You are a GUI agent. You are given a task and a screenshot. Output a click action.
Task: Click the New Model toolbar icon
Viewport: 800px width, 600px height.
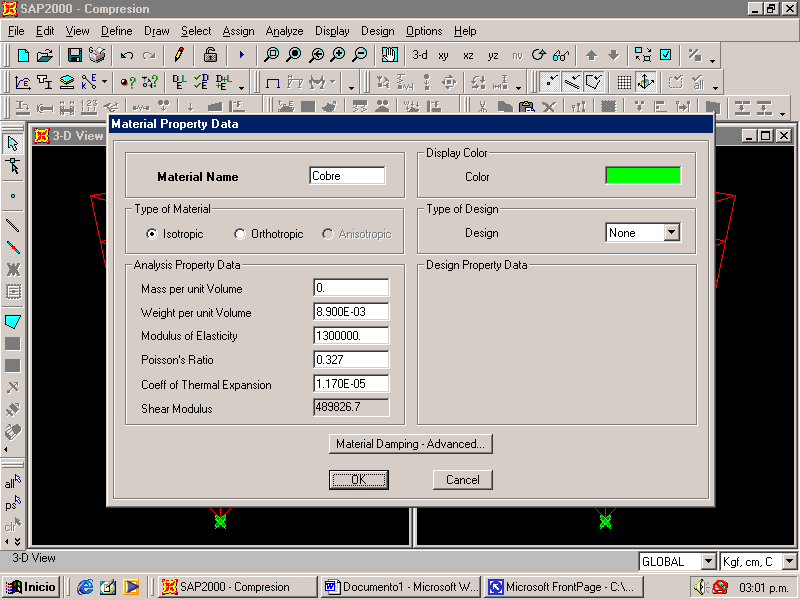23,55
